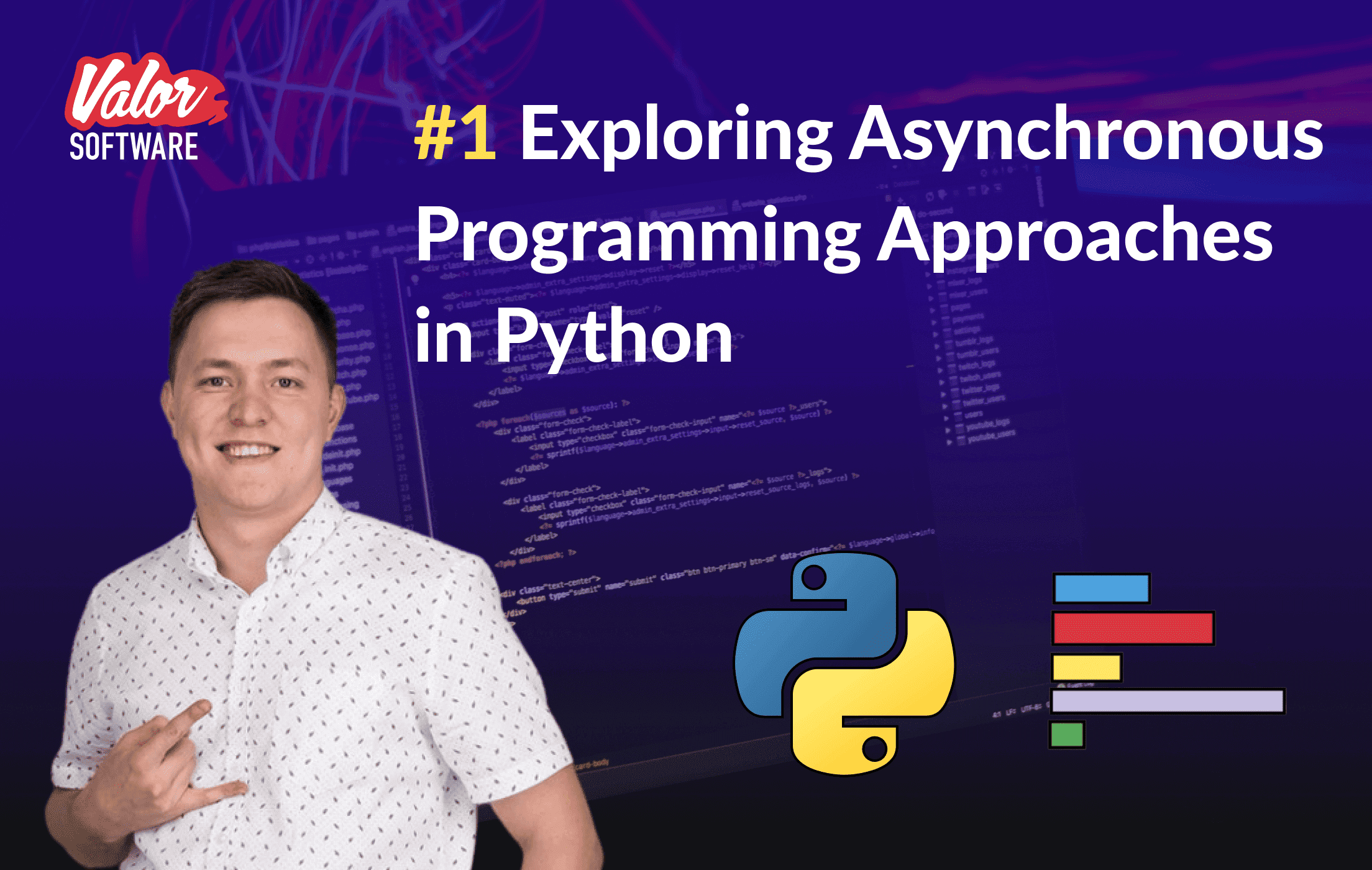This screenshot has height=870, width=1372.
Task: Select the yellow bar in chart
Action: click(x=1086, y=667)
